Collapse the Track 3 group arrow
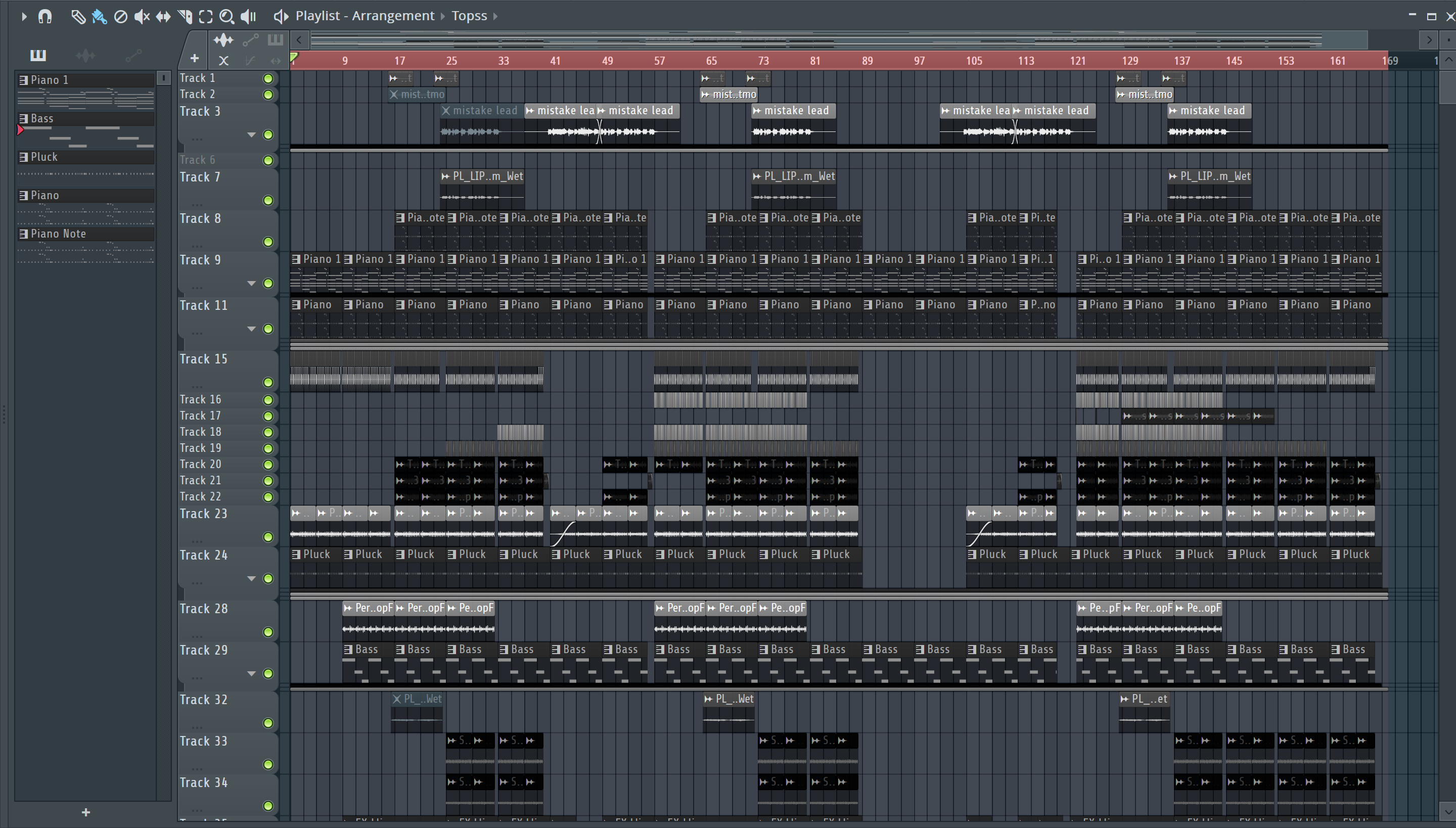 tap(251, 135)
